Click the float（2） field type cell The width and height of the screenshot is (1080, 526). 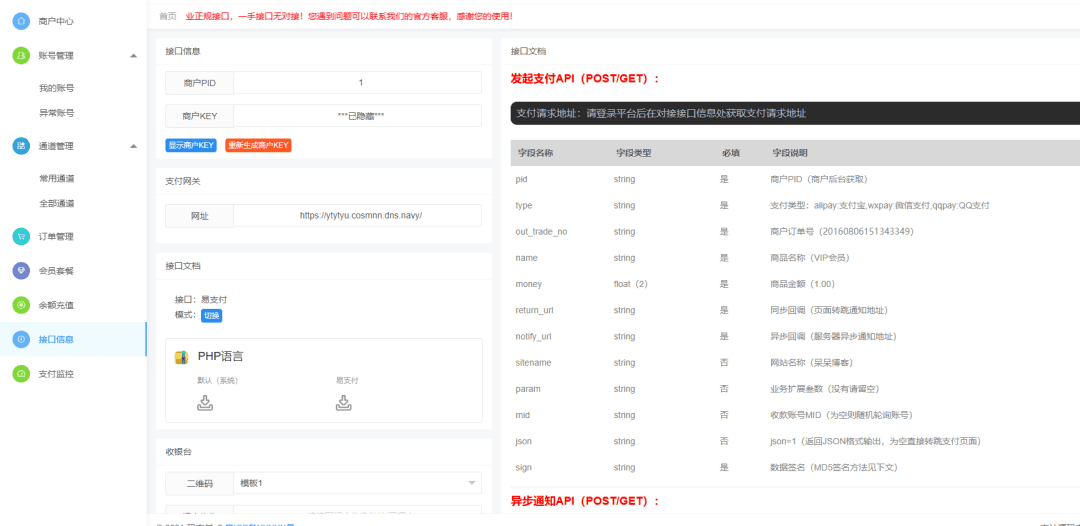(632, 284)
